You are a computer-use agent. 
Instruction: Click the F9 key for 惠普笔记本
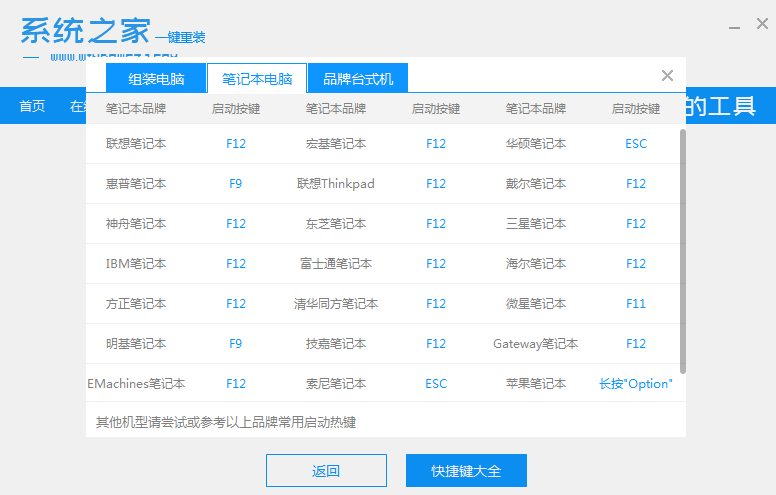click(x=236, y=184)
